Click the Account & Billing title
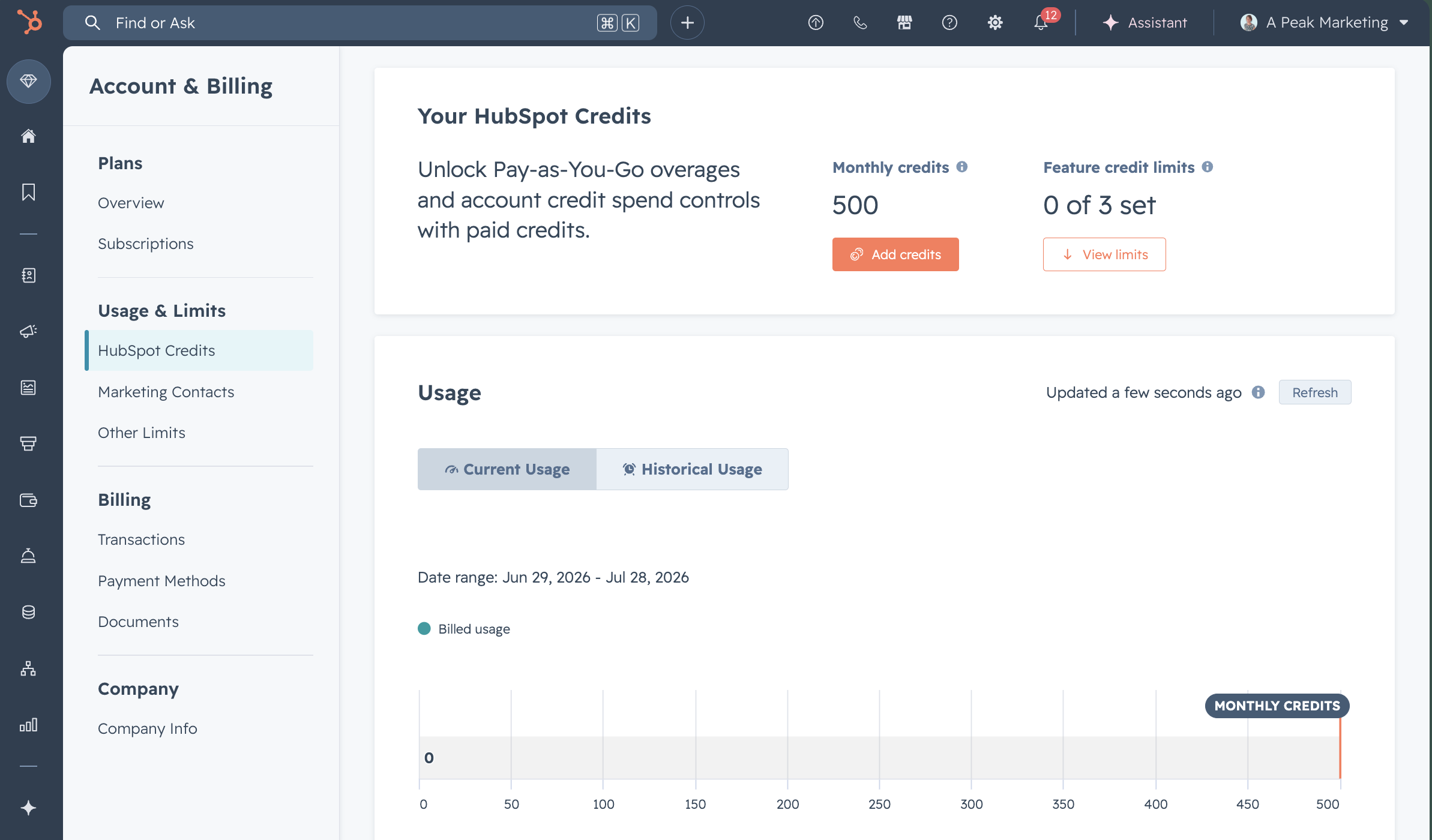Viewport: 1432px width, 840px height. [x=181, y=86]
